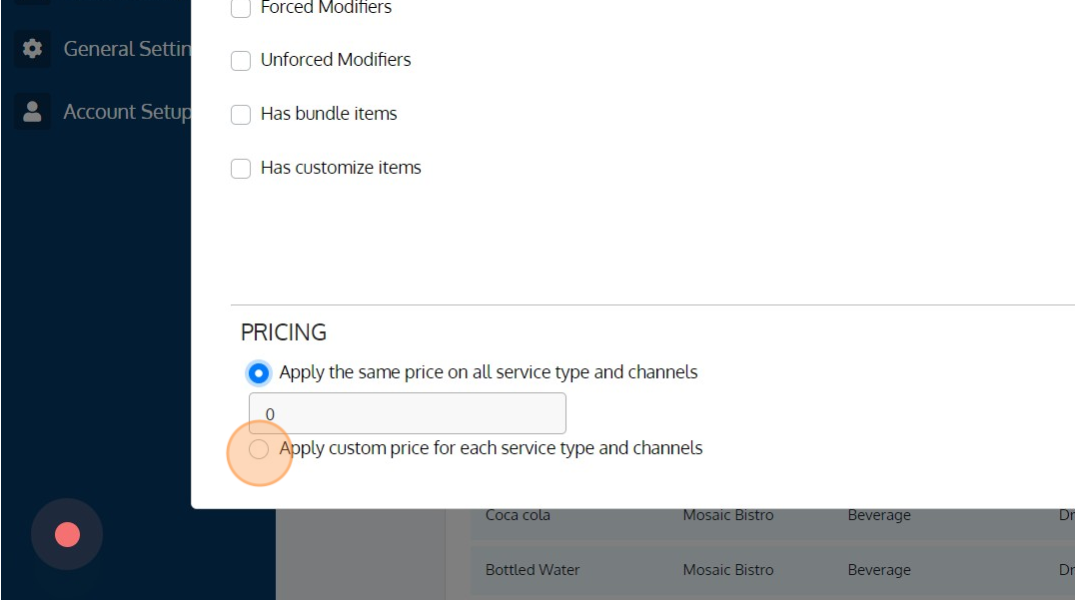
Task: Tick the Unforced Modifiers checkbox
Action: coord(241,60)
